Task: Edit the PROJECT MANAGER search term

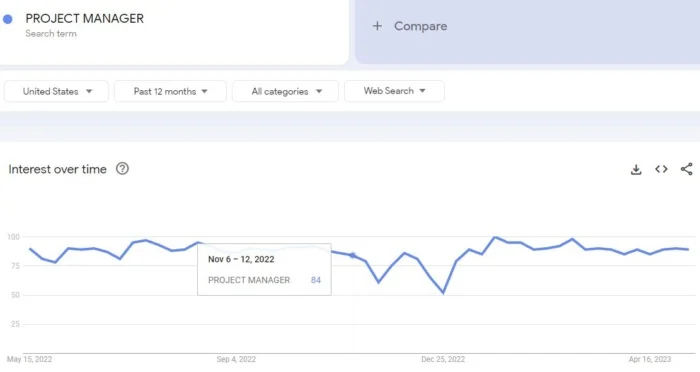Action: (84, 18)
